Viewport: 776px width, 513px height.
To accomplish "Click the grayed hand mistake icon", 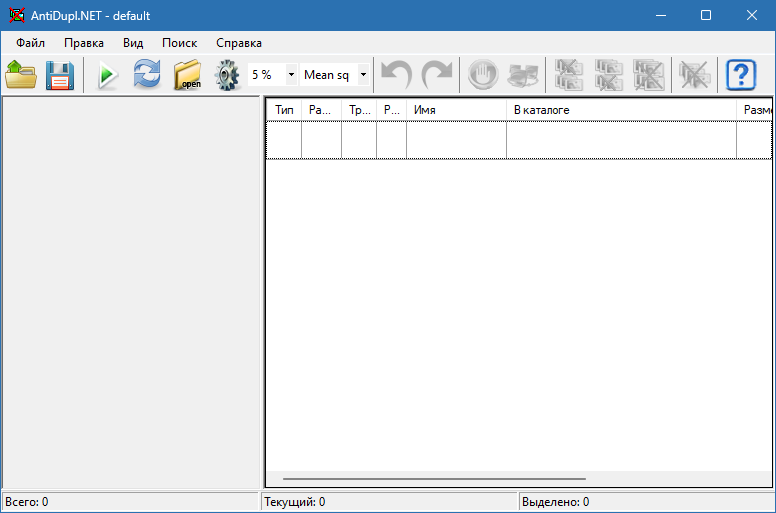I will click(483, 75).
